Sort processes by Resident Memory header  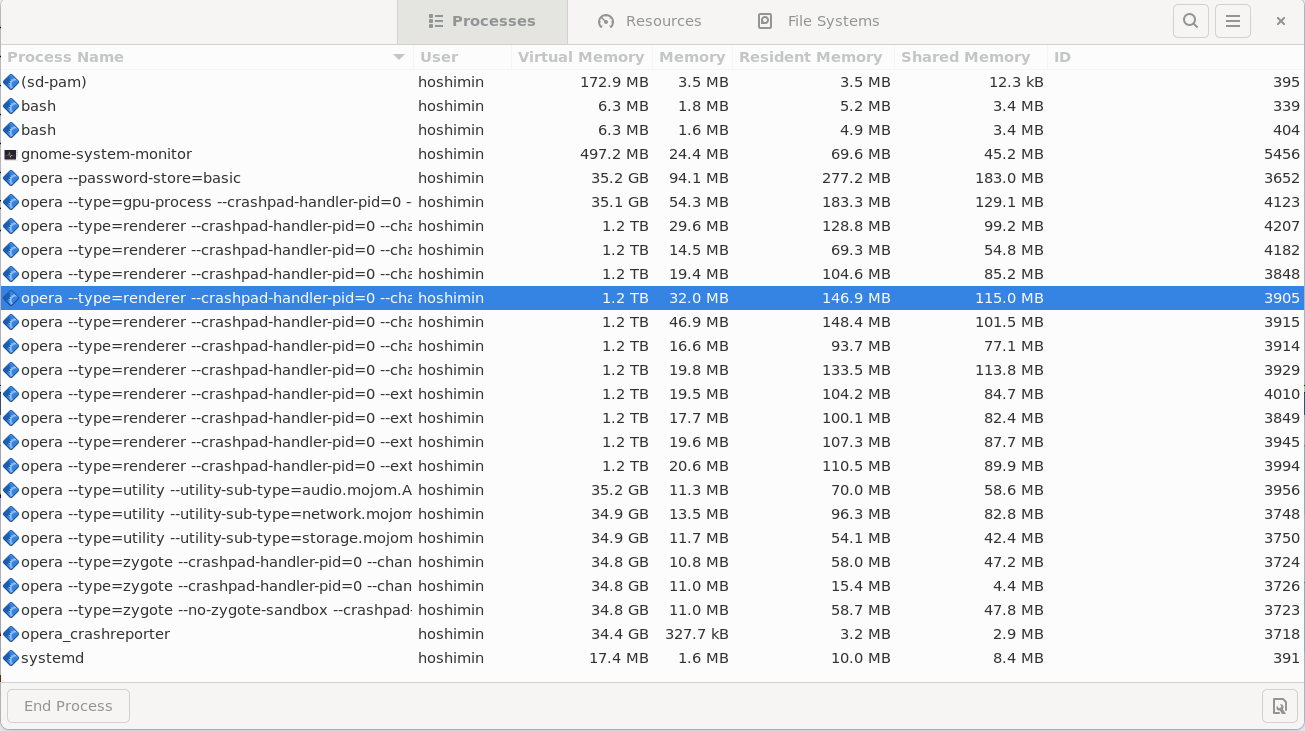810,57
